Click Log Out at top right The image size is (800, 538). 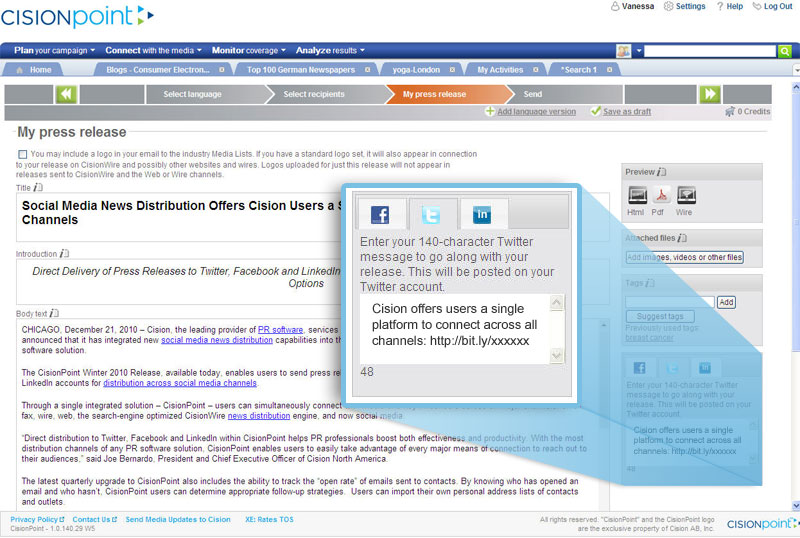pos(772,6)
